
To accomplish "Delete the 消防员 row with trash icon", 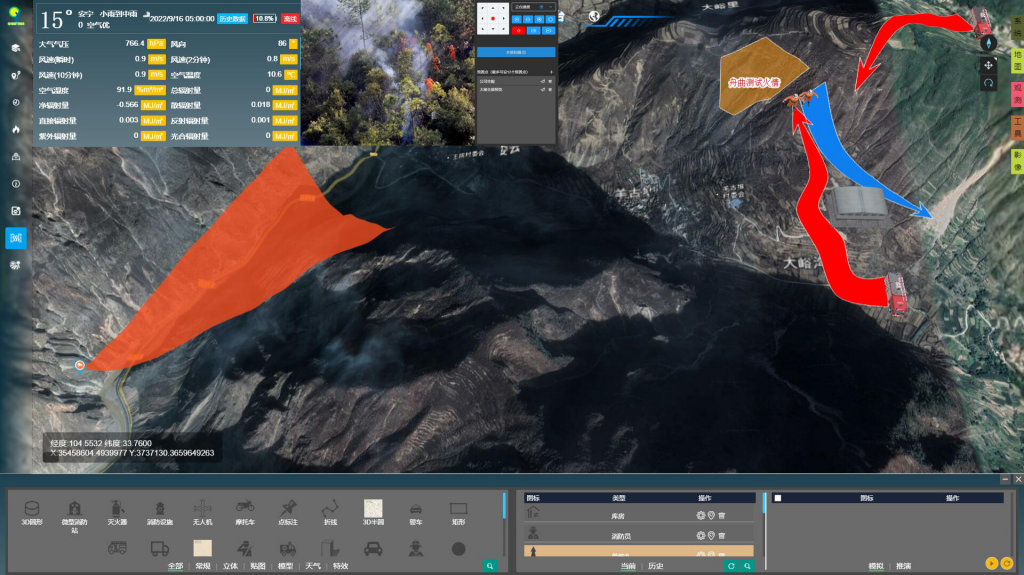I will point(722,533).
